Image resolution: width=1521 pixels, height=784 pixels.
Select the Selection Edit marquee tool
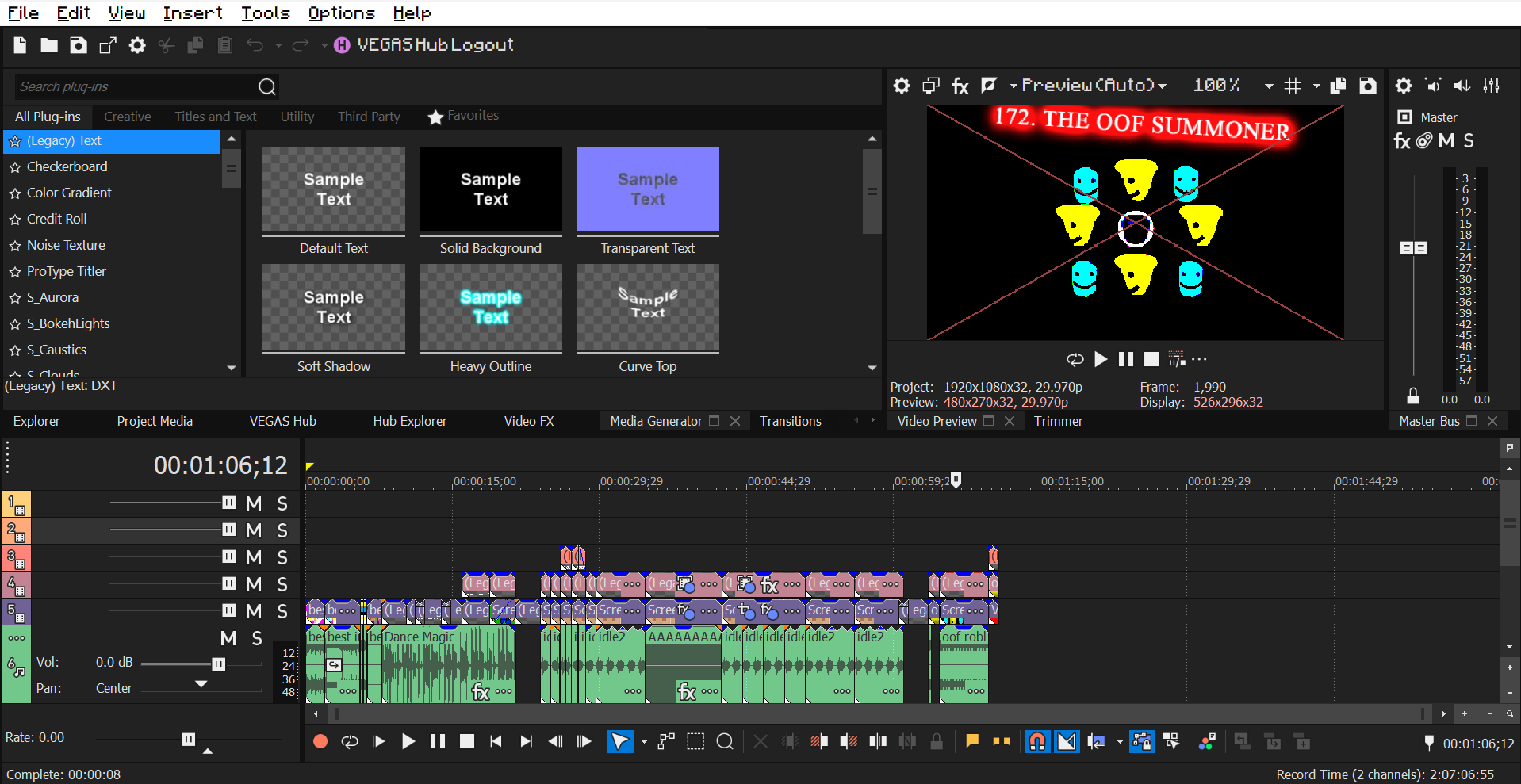(695, 742)
